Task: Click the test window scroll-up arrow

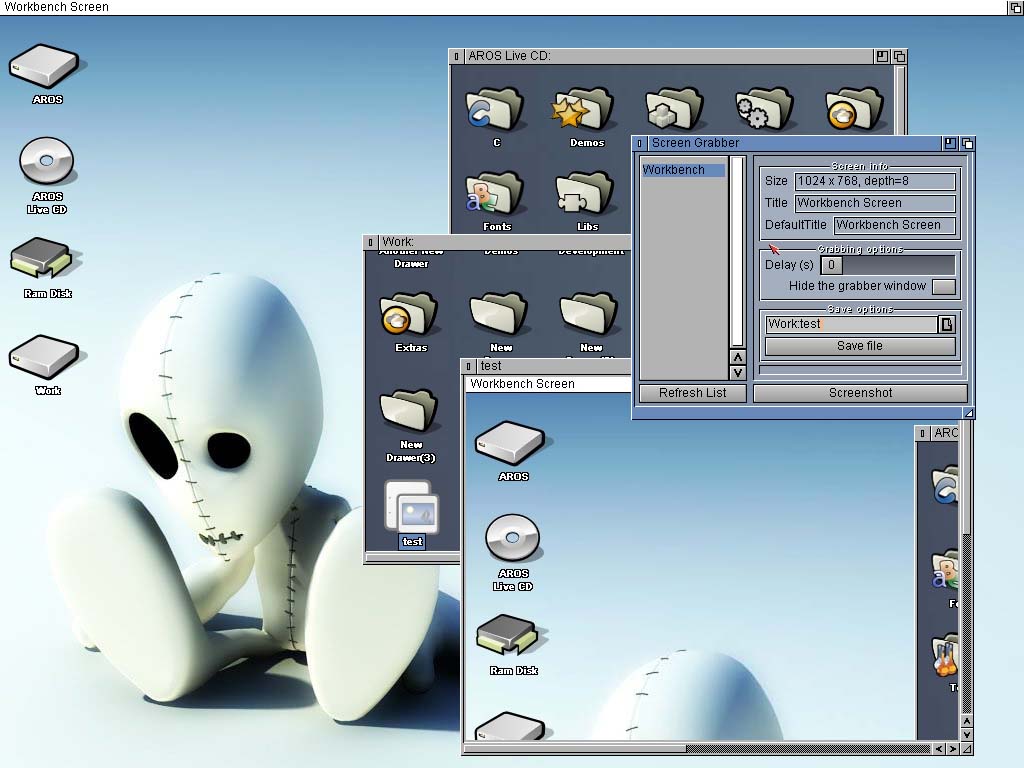Action: 967,721
